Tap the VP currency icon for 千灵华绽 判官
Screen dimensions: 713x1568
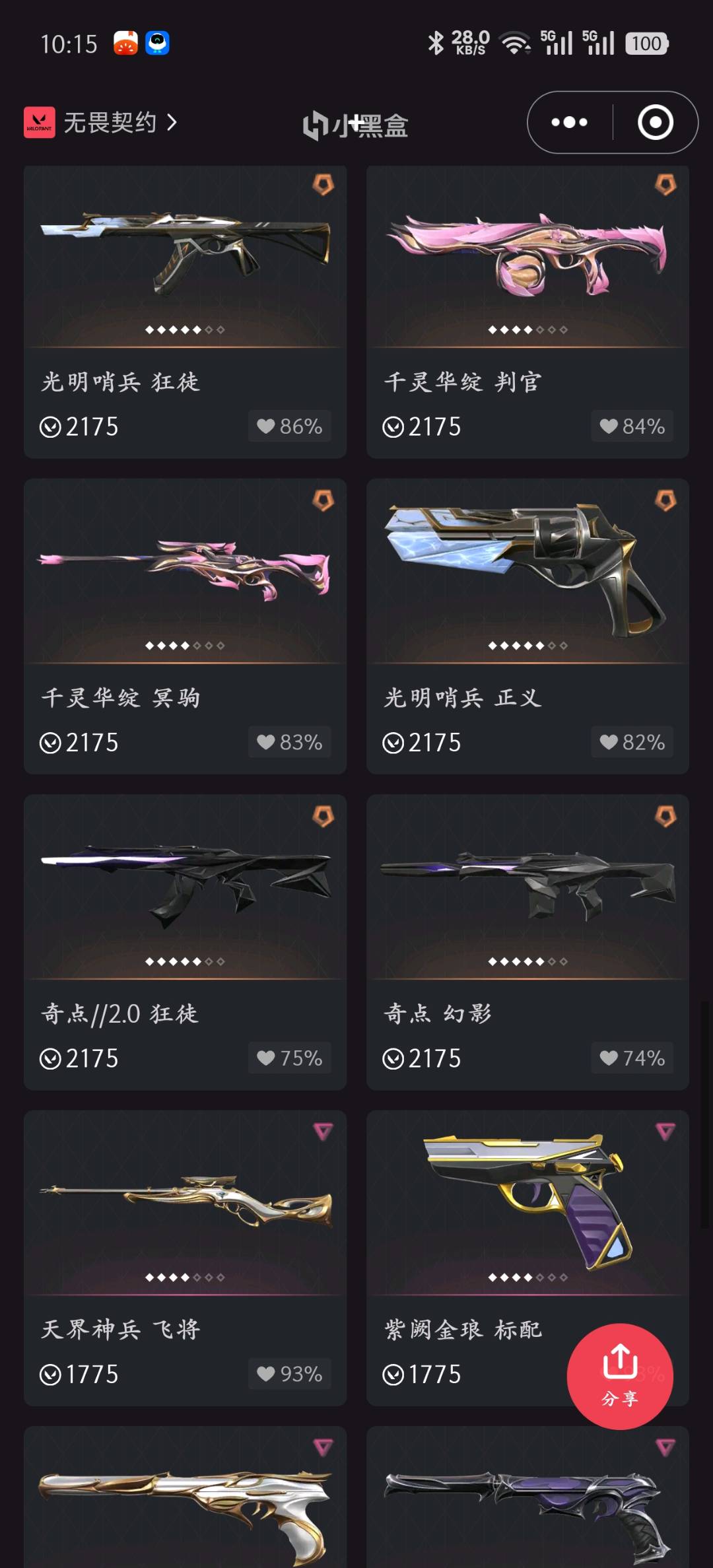[x=393, y=427]
